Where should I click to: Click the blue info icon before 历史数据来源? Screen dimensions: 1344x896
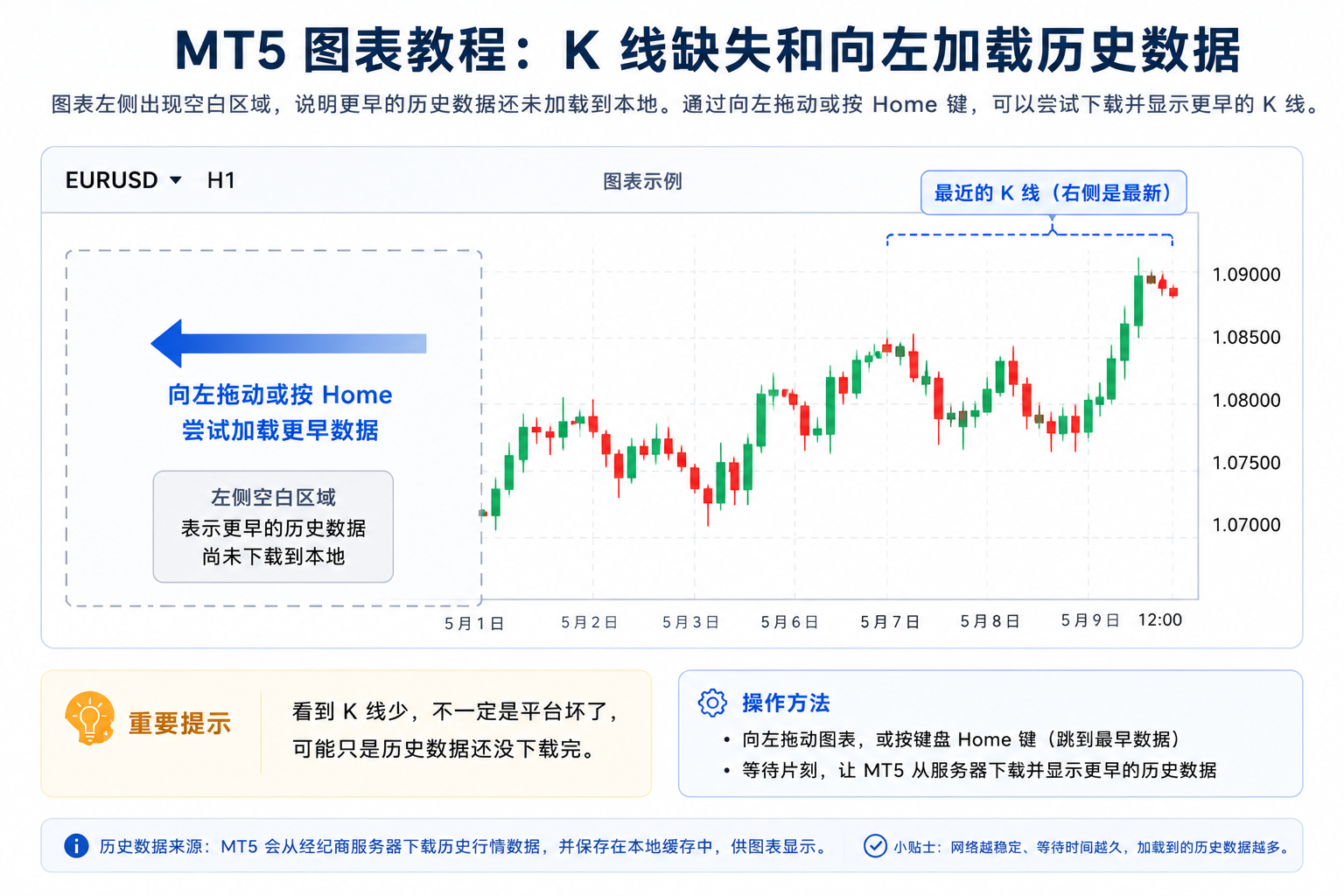click(76, 846)
